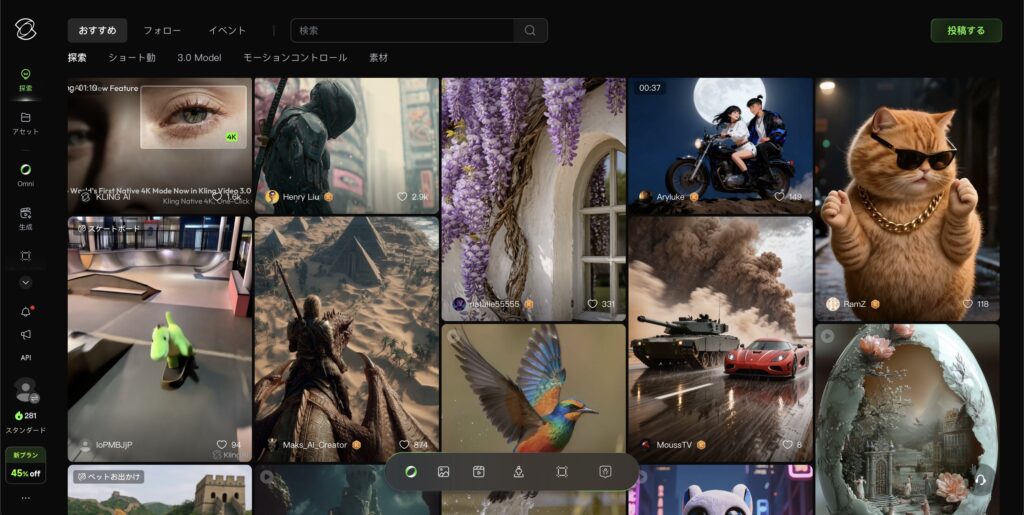This screenshot has height=515, width=1024.
Task: Like the RamZ cat video heart
Action: (x=967, y=304)
